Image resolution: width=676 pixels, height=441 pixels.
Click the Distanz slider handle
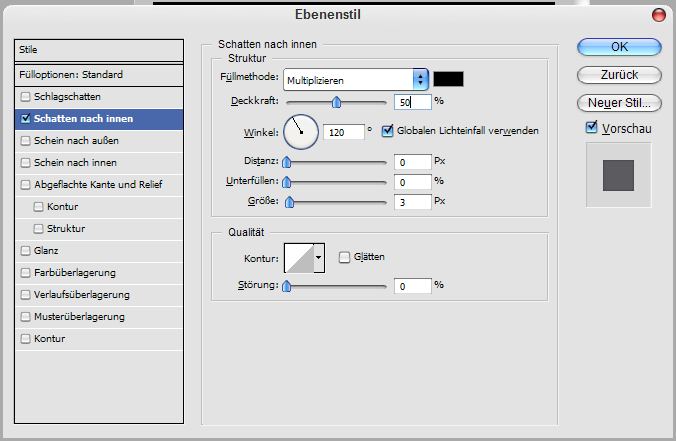click(x=287, y=162)
